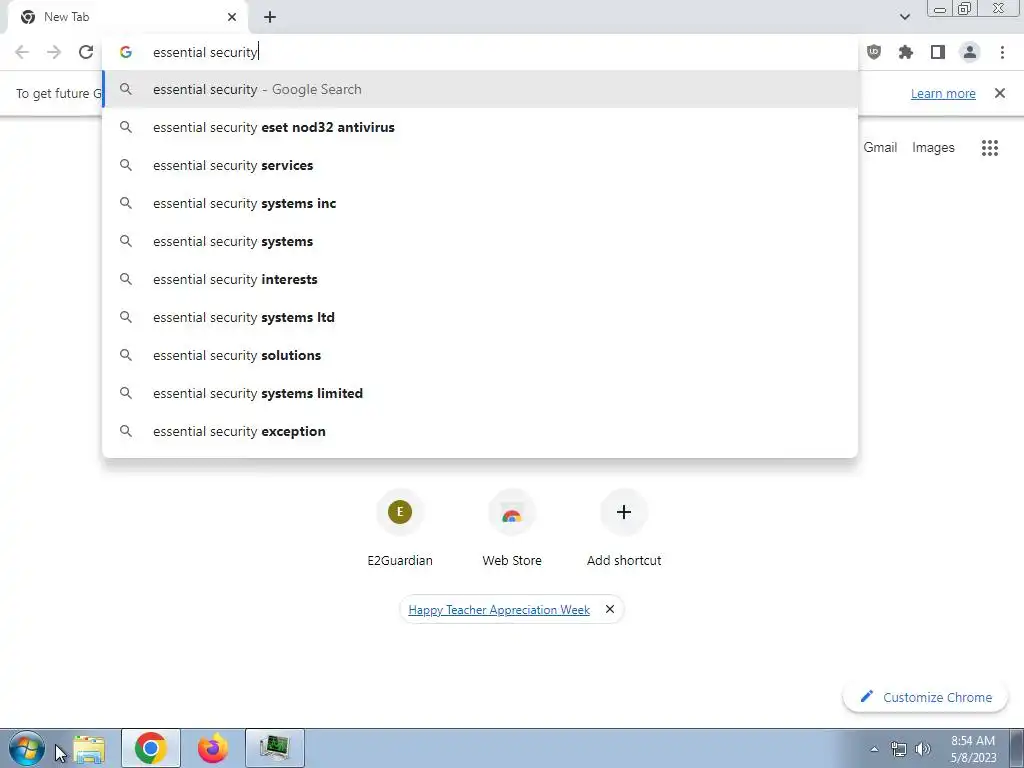Image resolution: width=1024 pixels, height=768 pixels.
Task: Switch to Chrome in the taskbar
Action: coord(151,748)
